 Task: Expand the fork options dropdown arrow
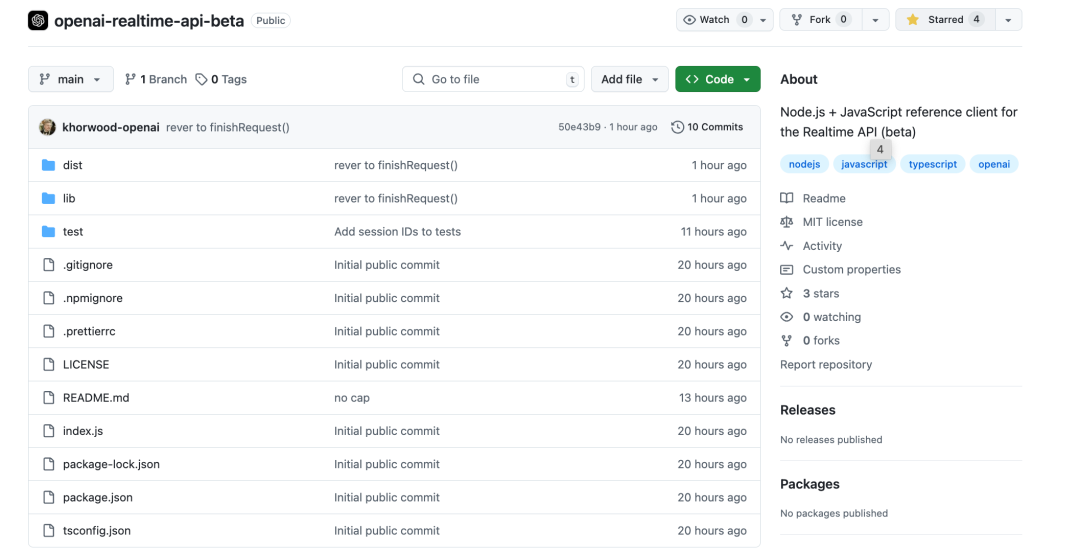(x=875, y=20)
